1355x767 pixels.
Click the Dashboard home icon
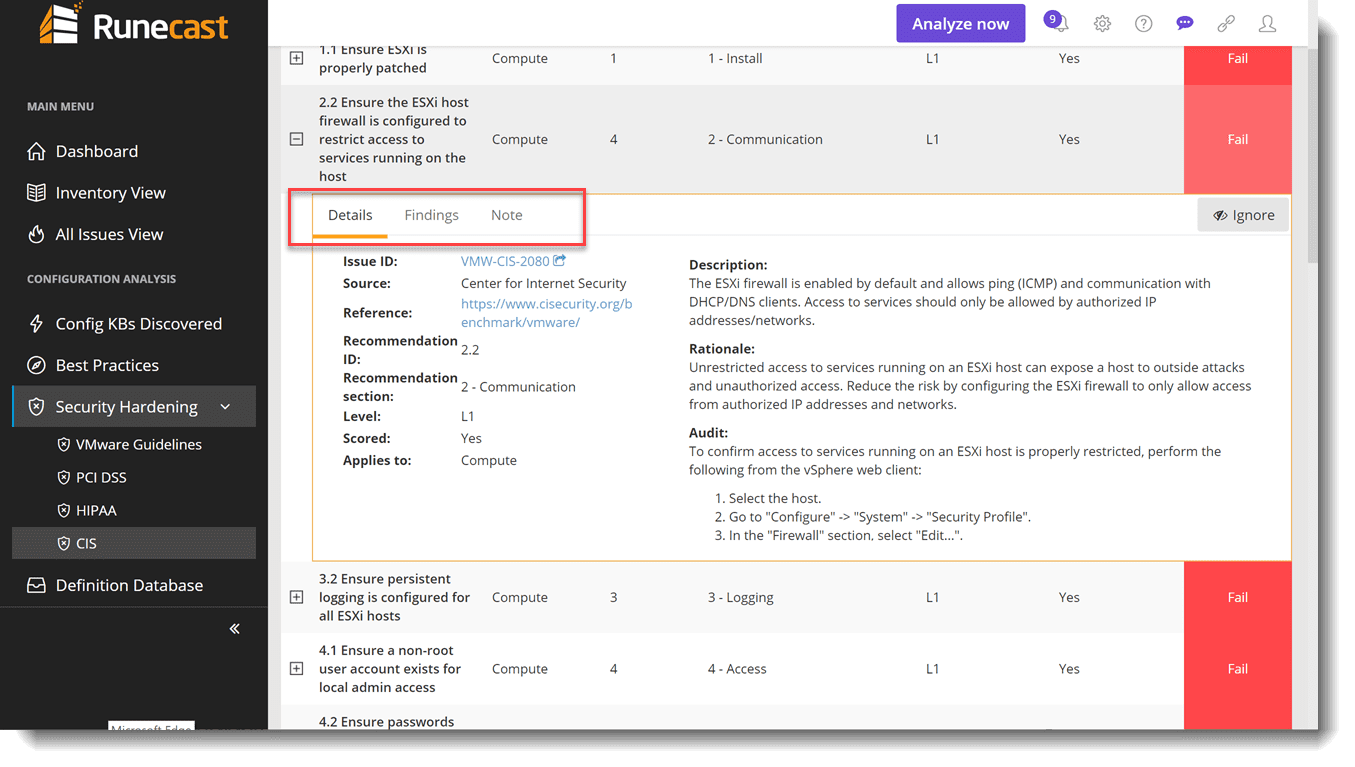point(36,151)
